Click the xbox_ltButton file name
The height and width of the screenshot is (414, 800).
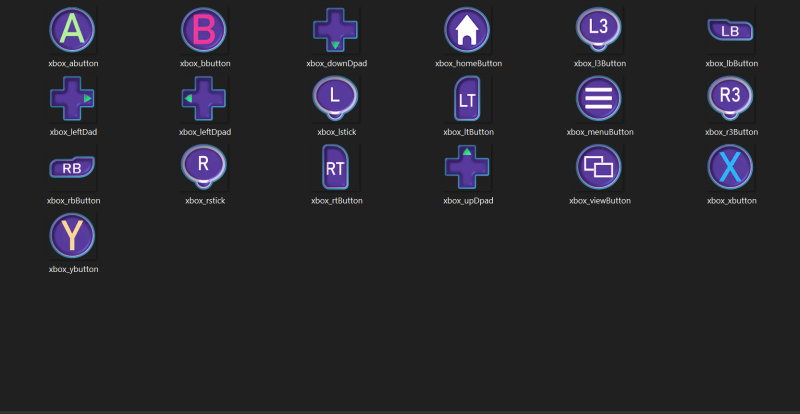pos(468,132)
